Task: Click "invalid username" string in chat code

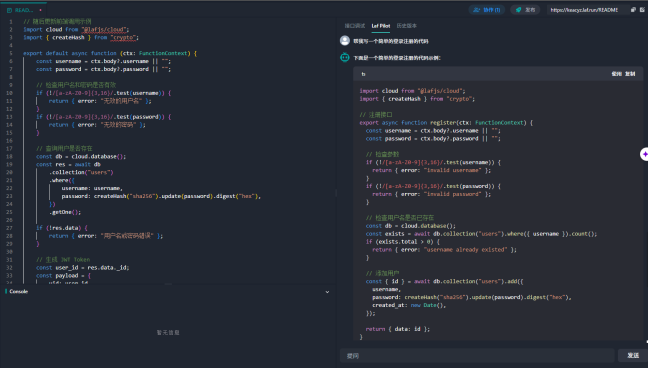Action: click(x=453, y=170)
